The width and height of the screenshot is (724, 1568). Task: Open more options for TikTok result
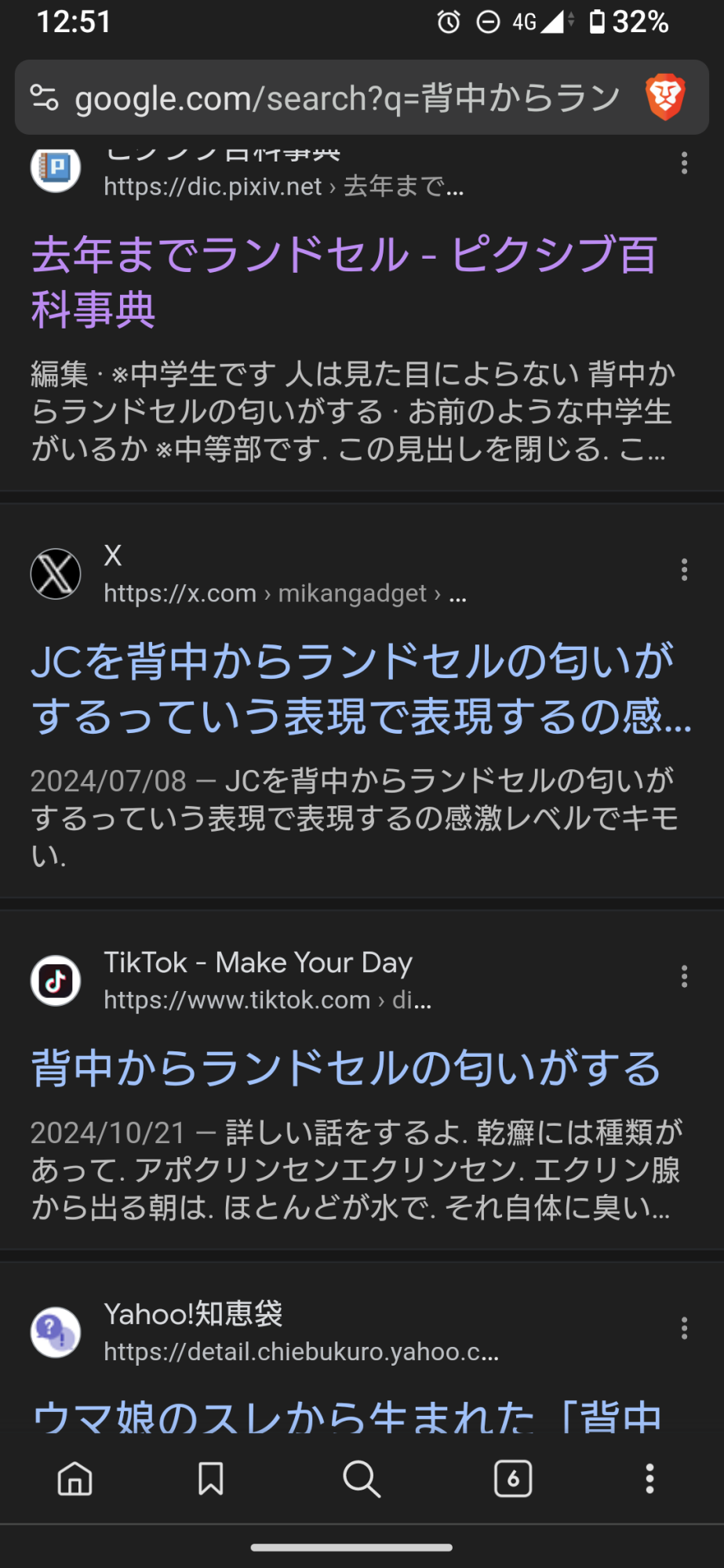coord(684,976)
